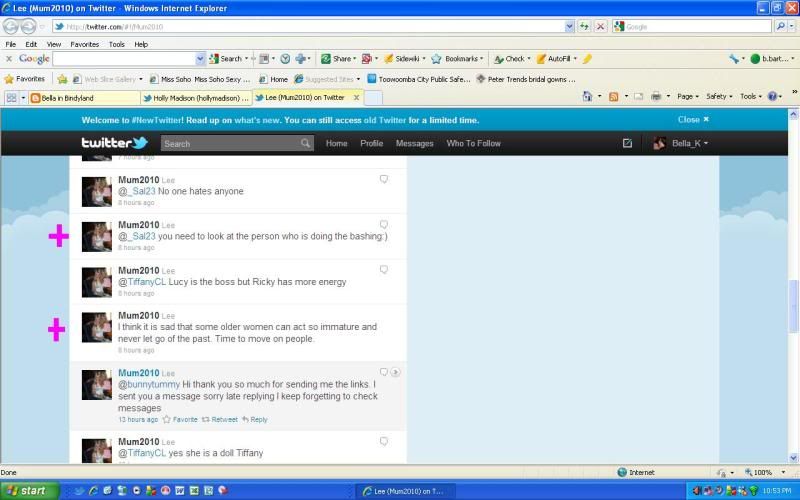Screen dimensions: 800x500
Task: Open Messages in Twitter navigation
Action: (x=414, y=143)
